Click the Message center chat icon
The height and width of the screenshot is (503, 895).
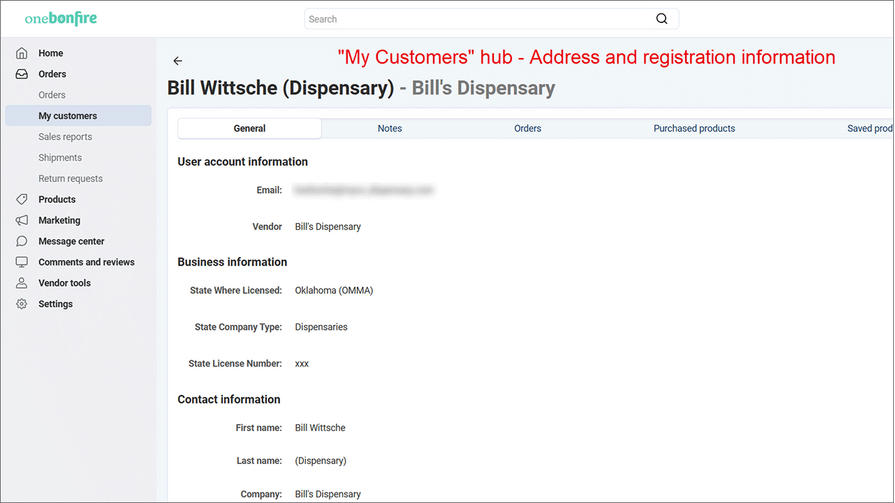pyautogui.click(x=22, y=241)
